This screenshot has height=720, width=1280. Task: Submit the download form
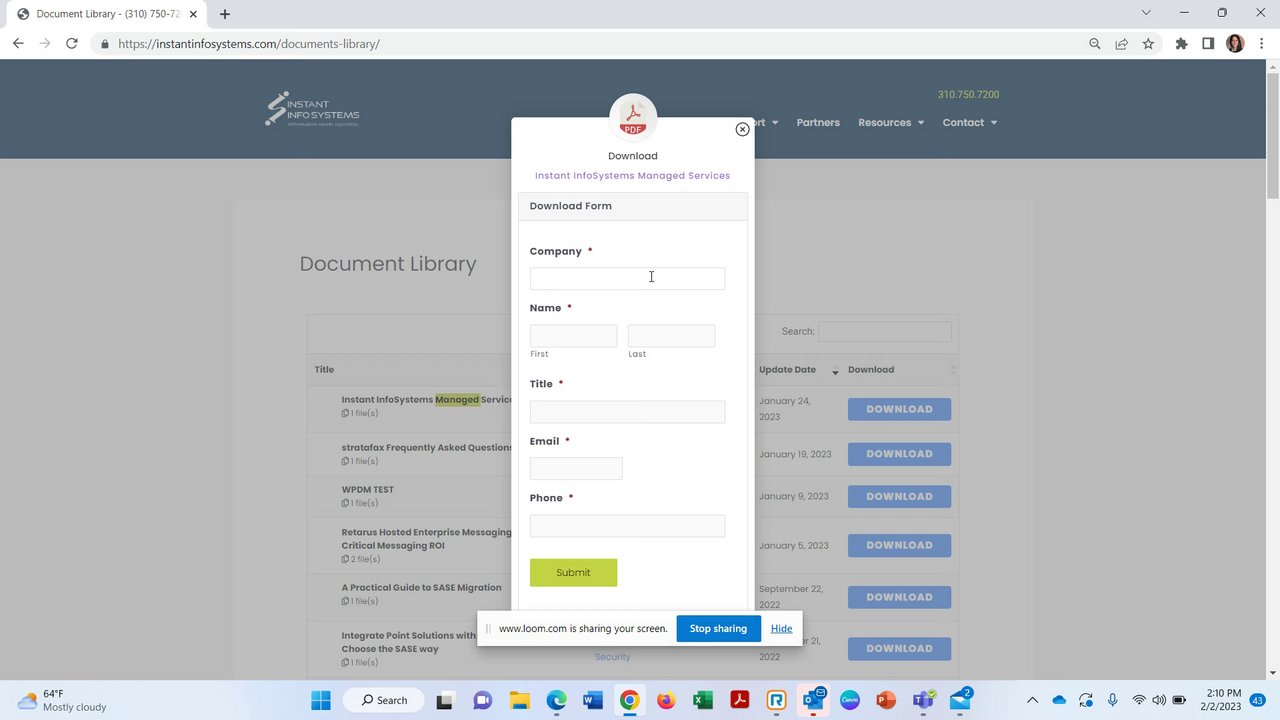[573, 572]
